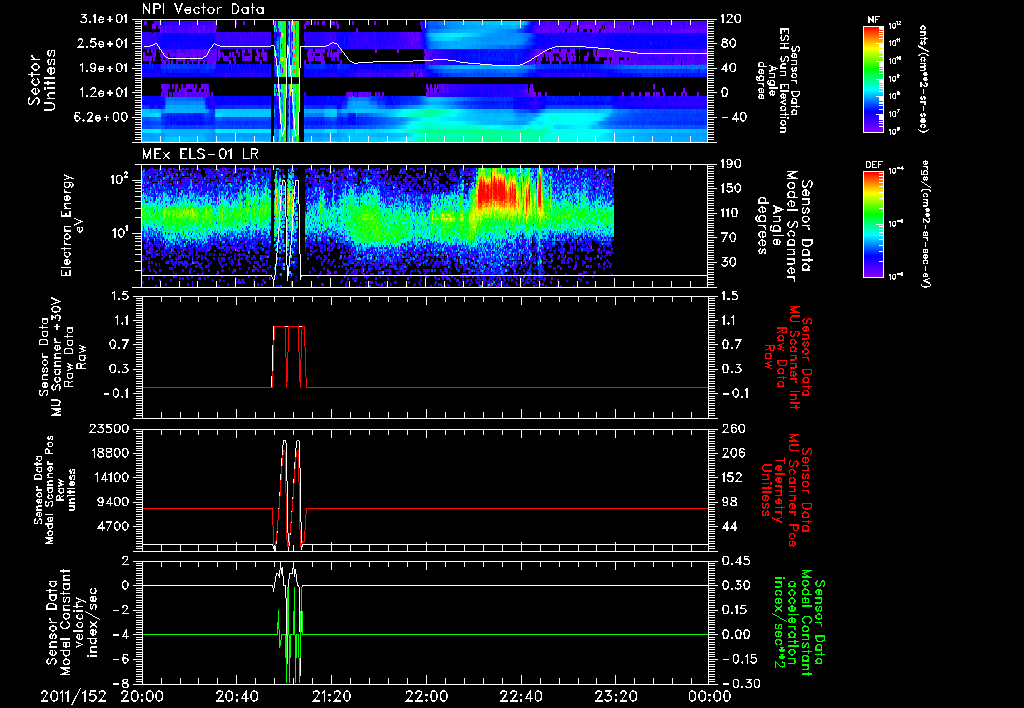Click the red square pulse in the MU Scanner plot
This screenshot has height=708, width=1024.
click(288, 356)
